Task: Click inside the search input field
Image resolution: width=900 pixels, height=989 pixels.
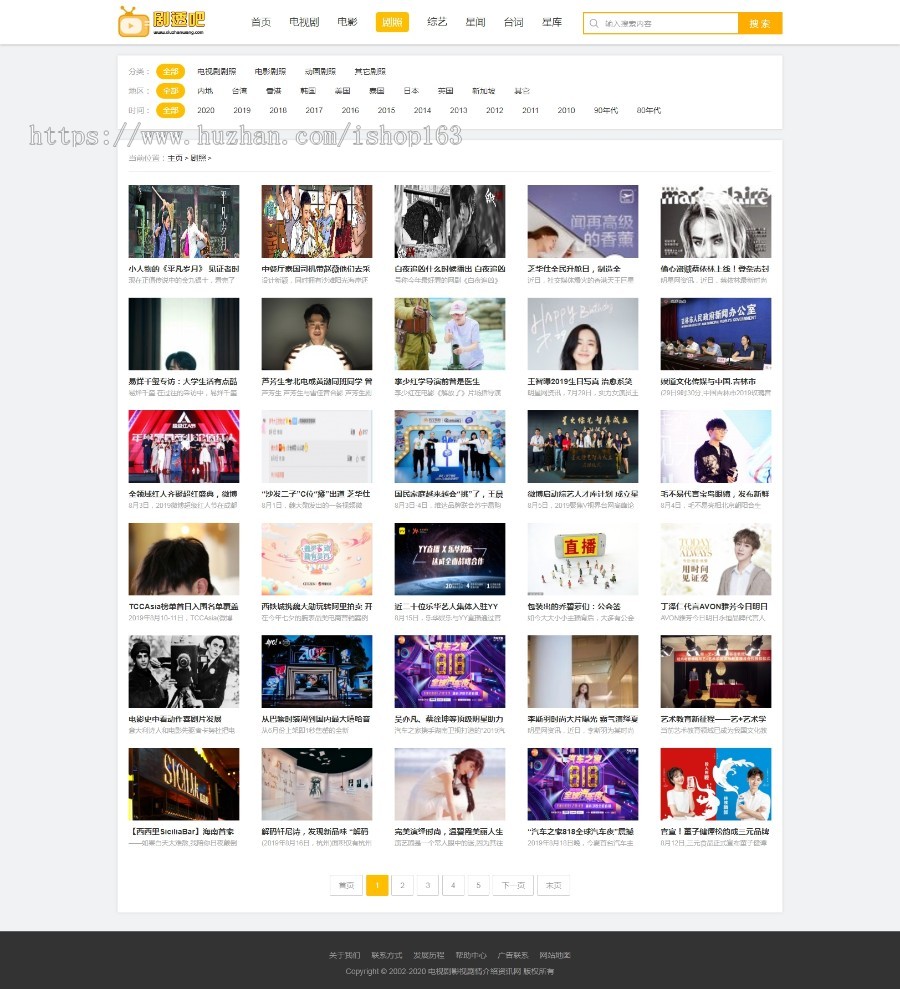Action: pos(665,23)
